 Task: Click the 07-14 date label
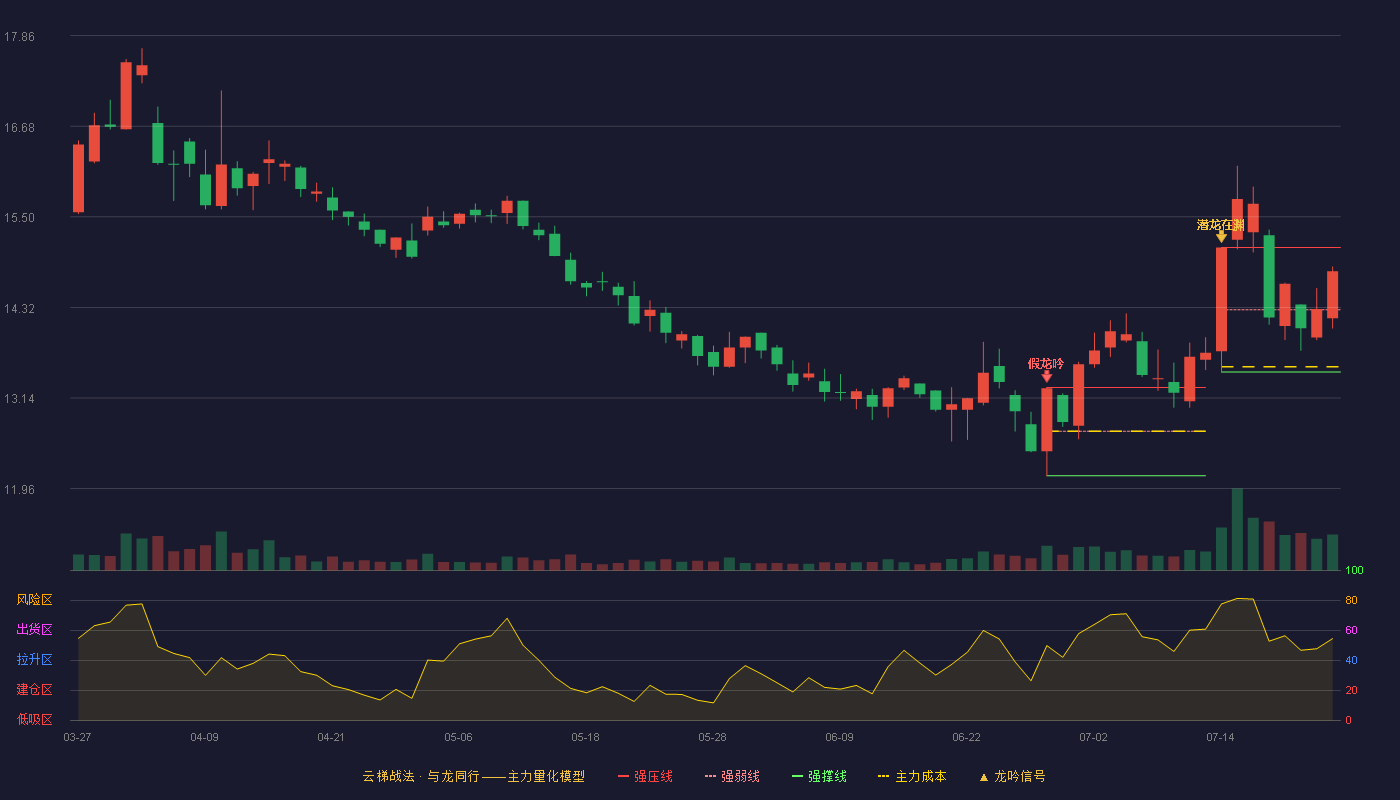(x=1220, y=737)
